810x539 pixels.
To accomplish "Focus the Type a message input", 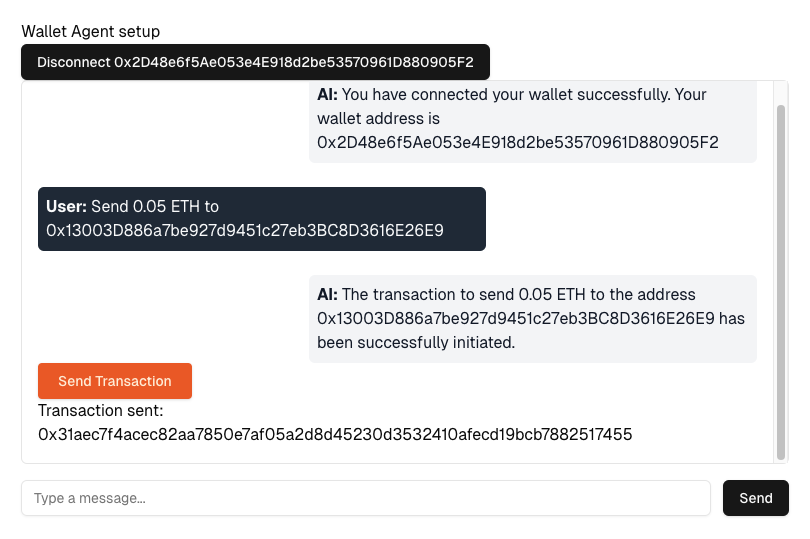I will (x=366, y=498).
